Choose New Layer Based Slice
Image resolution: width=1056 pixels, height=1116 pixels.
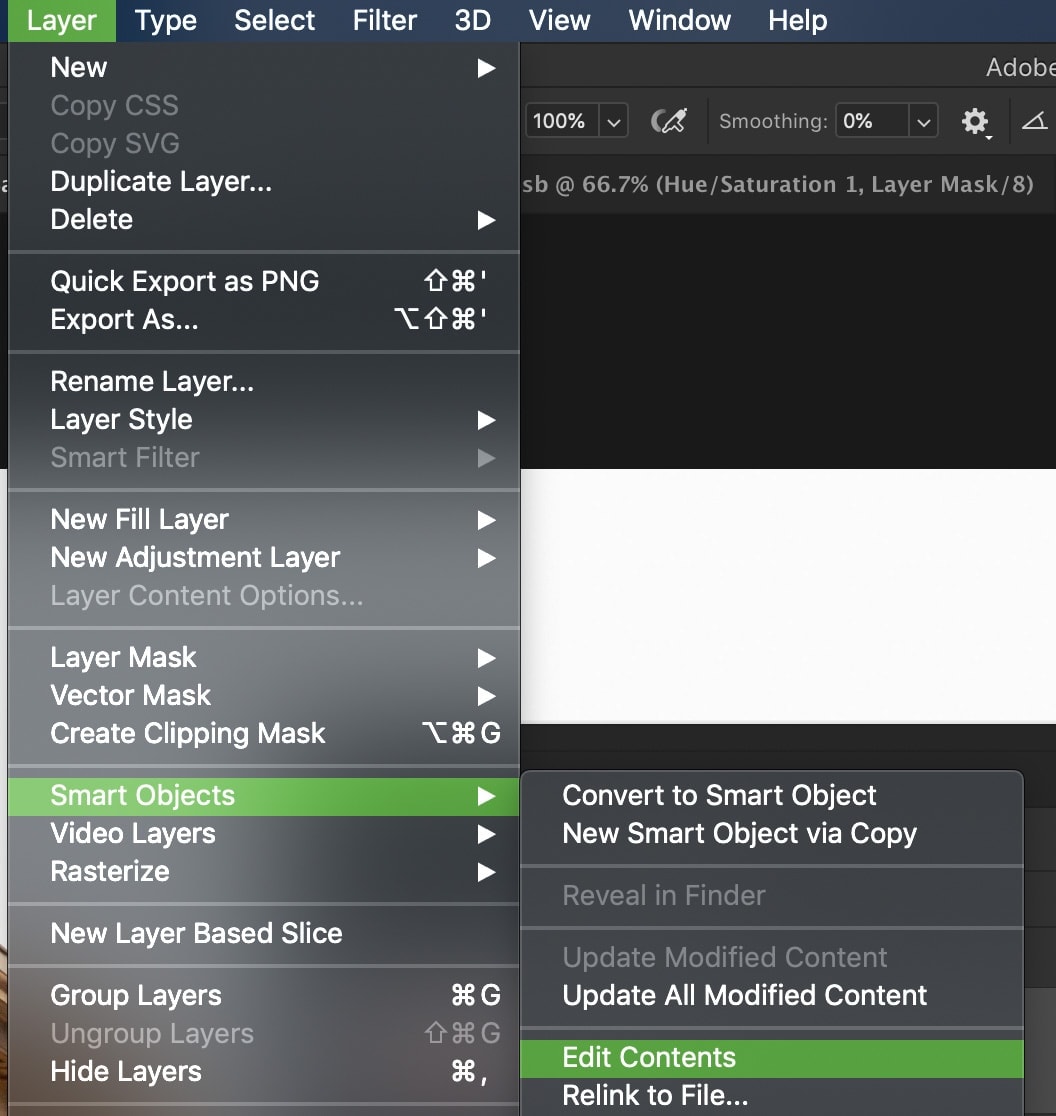(x=264, y=934)
